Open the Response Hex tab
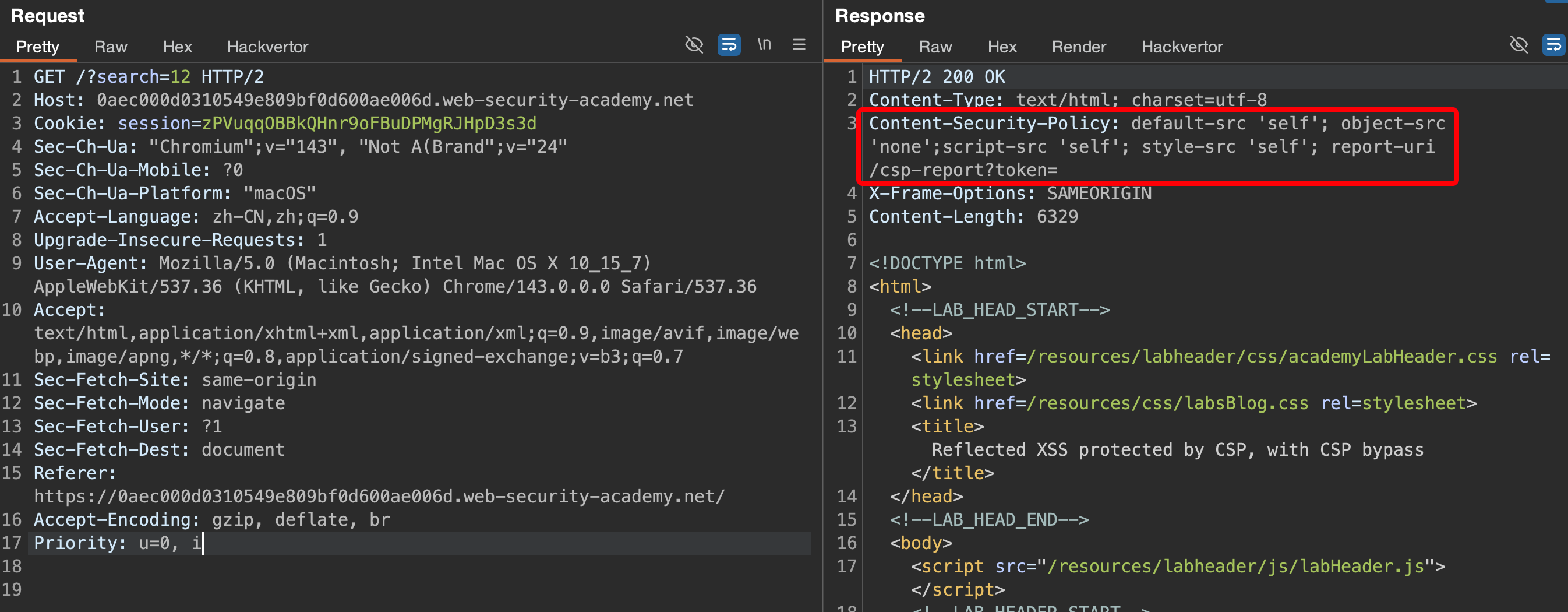 click(1002, 47)
